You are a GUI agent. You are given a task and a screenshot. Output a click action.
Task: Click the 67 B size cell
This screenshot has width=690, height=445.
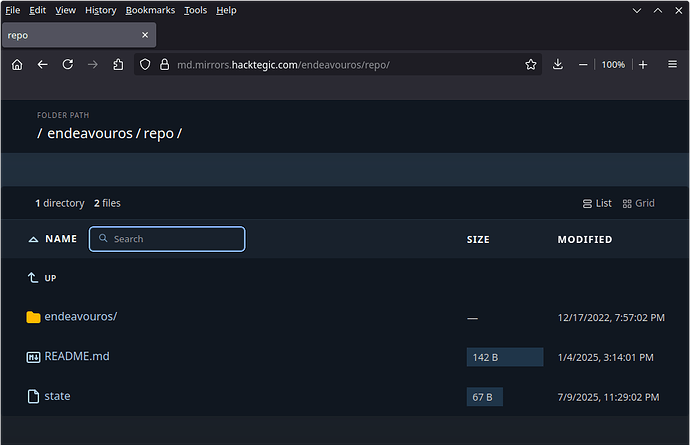(484, 397)
